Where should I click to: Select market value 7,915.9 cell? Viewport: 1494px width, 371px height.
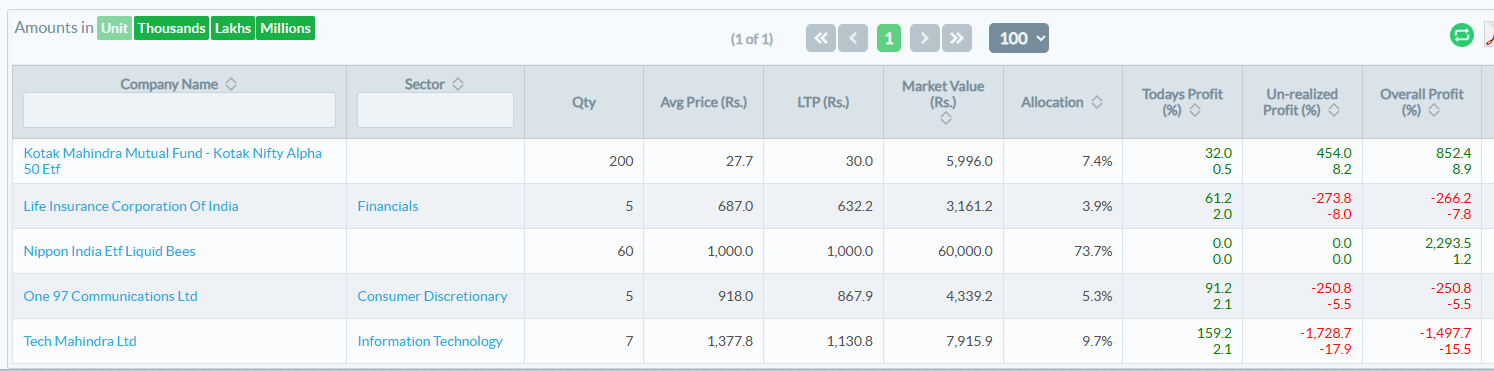[943, 341]
